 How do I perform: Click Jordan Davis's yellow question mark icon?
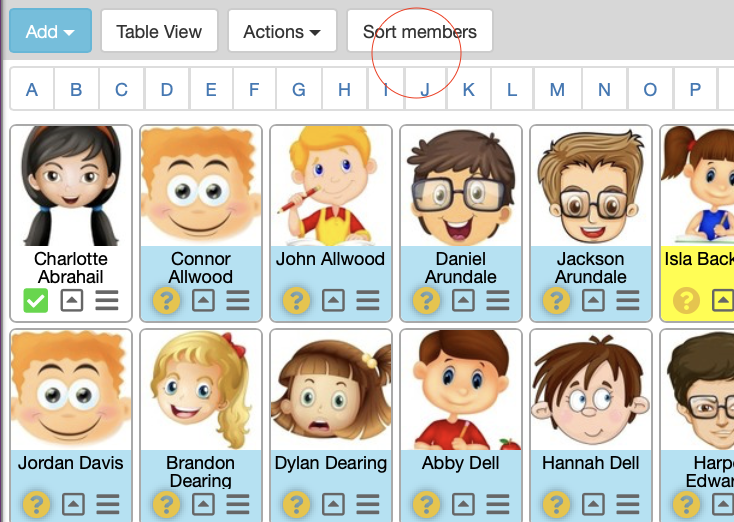(x=36, y=505)
